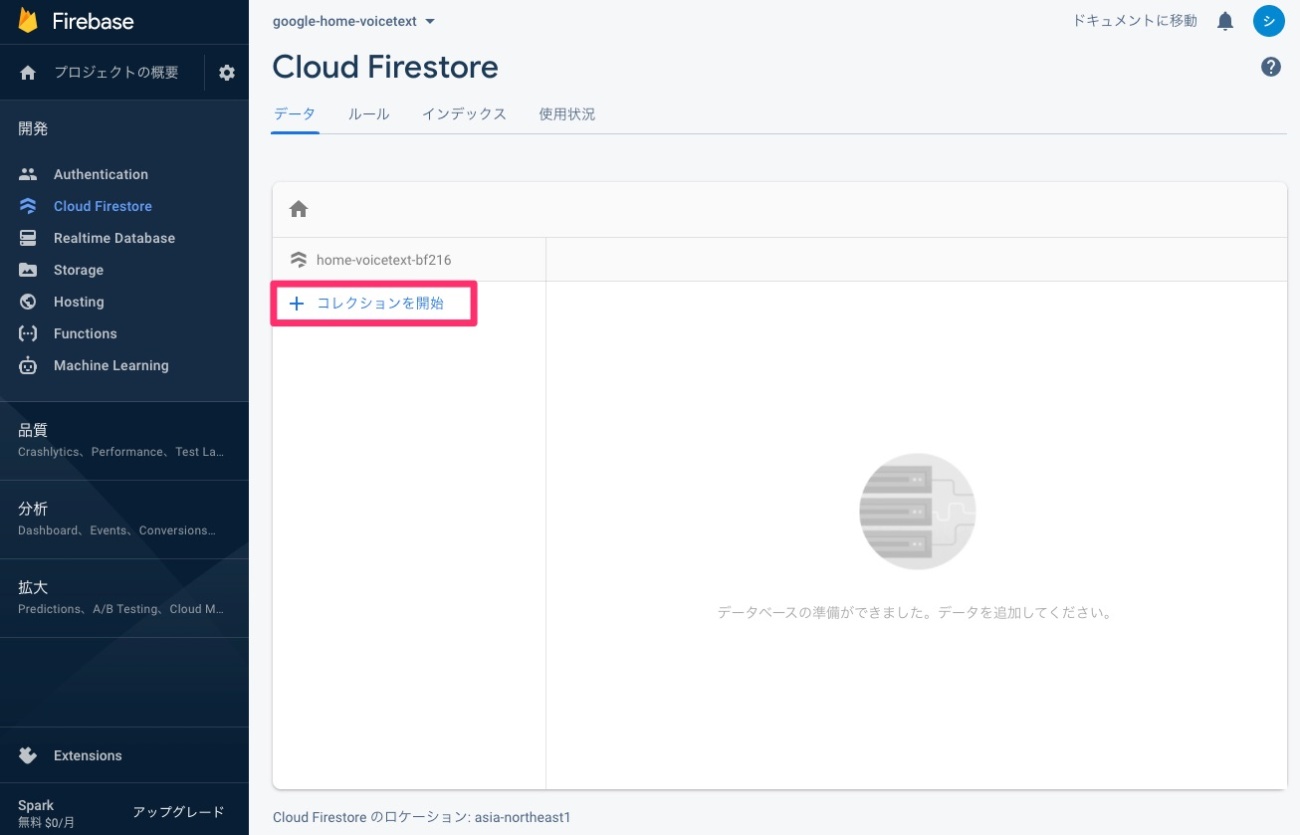Viewport: 1300px width, 835px height.
Task: Open Extensions in the sidebar
Action: tap(88, 756)
